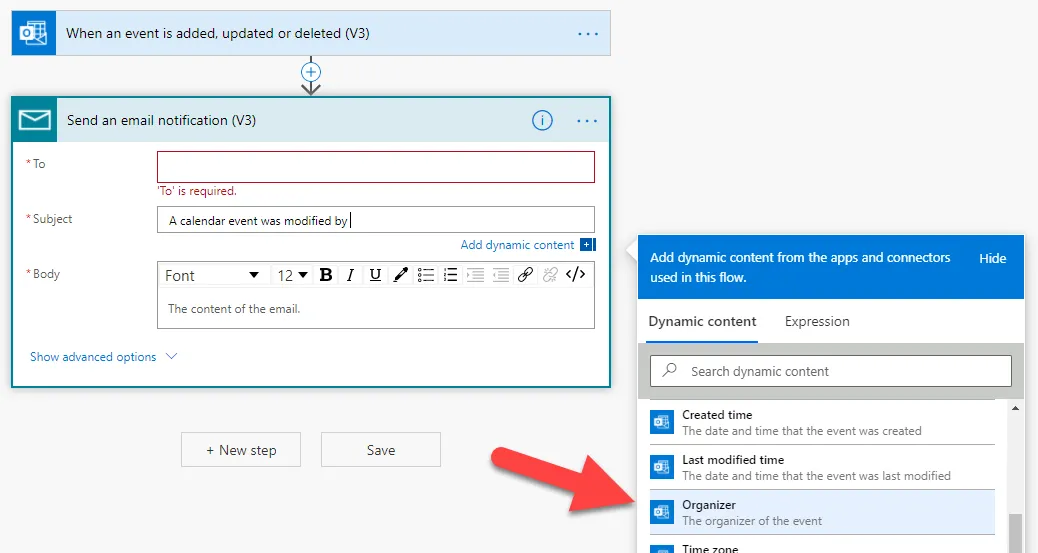Toggle italic formatting in Body
The width and height of the screenshot is (1038, 553).
click(350, 275)
